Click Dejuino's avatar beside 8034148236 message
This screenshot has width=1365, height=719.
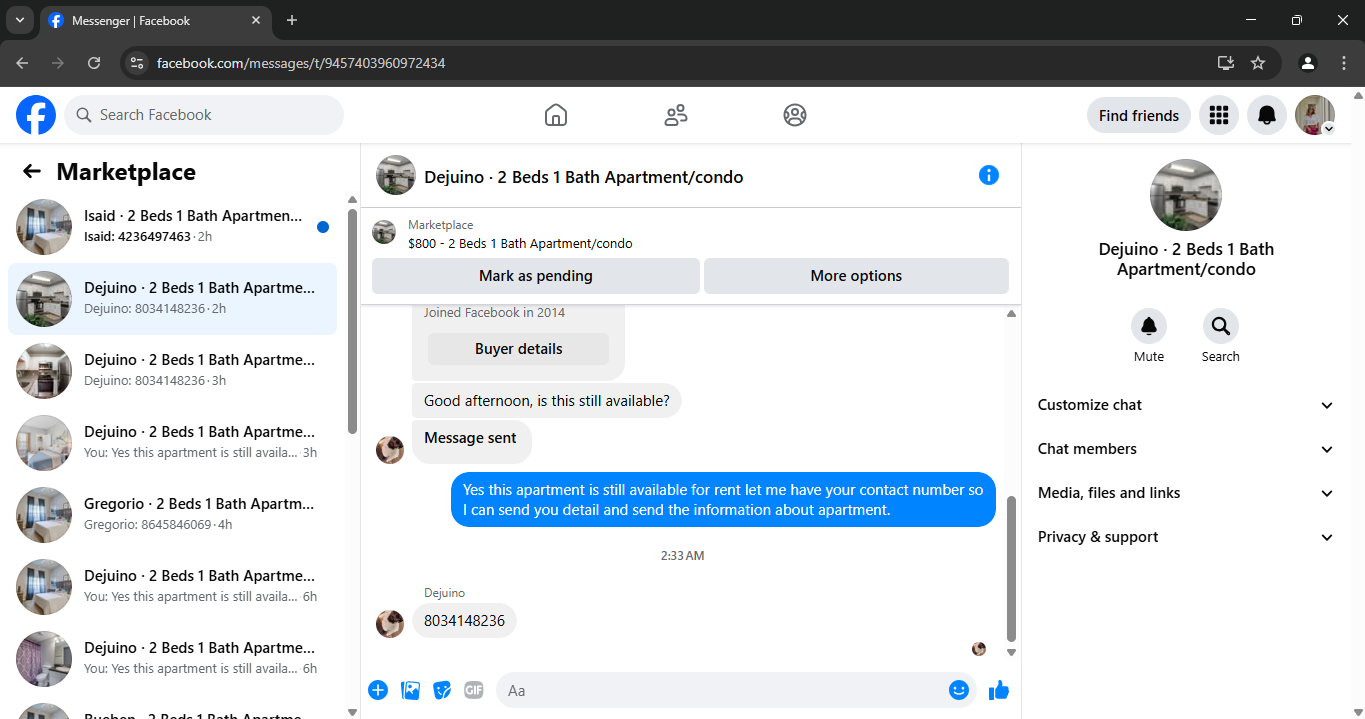pos(390,624)
